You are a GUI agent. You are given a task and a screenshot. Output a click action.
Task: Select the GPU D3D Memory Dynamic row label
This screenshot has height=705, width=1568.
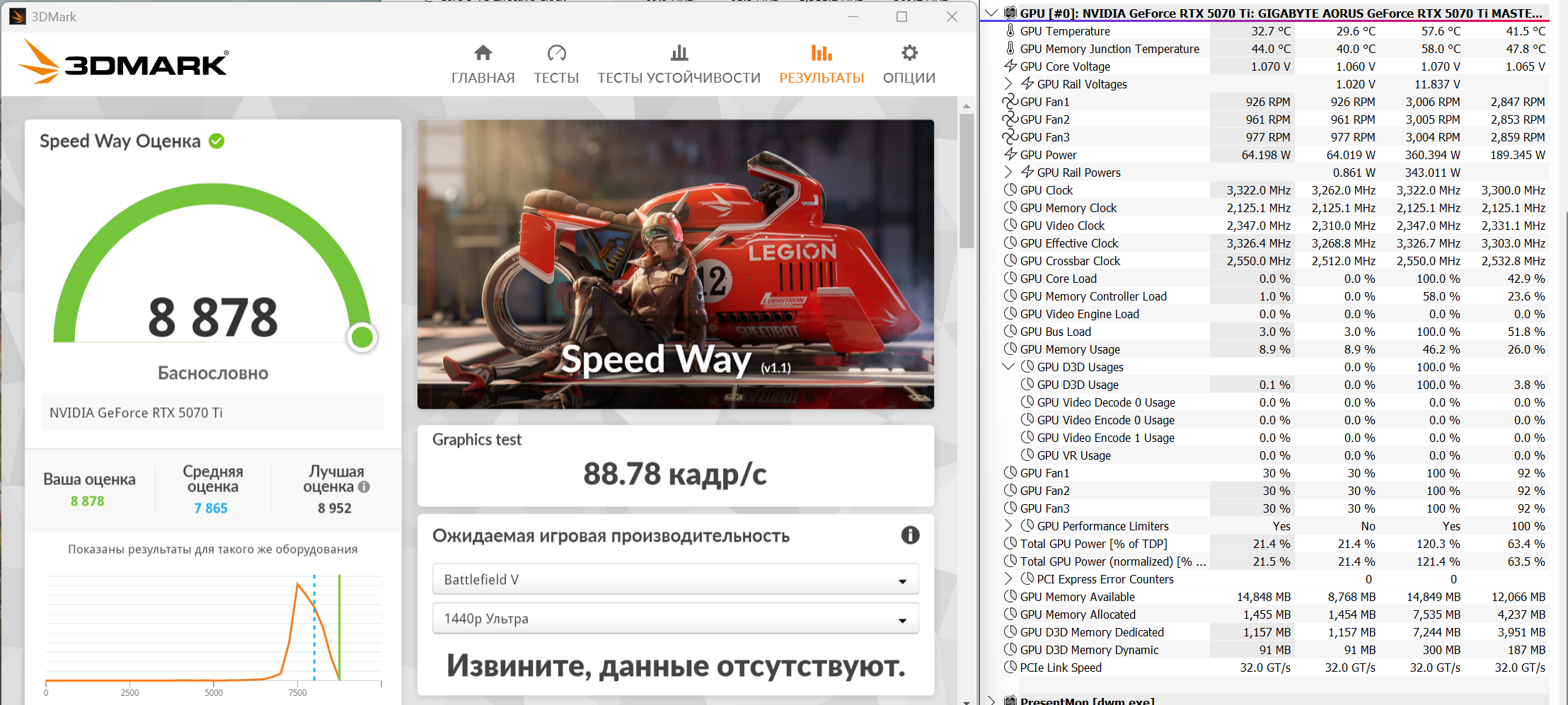click(1090, 649)
